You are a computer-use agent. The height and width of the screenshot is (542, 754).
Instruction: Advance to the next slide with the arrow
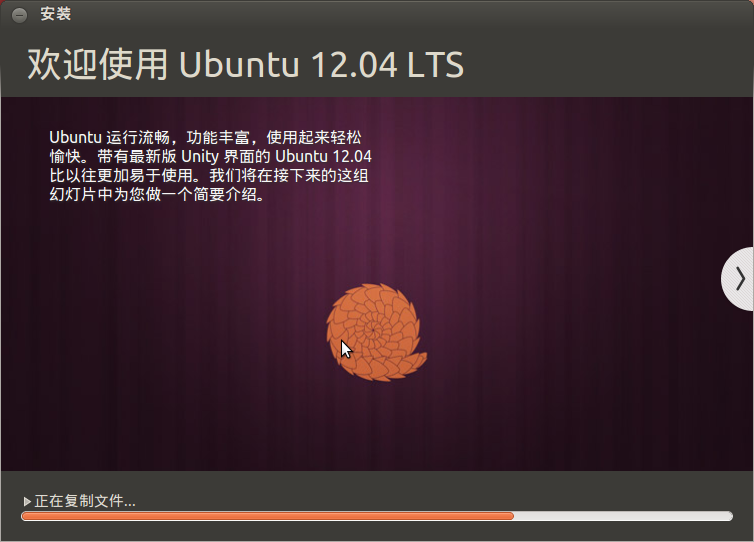(x=739, y=279)
